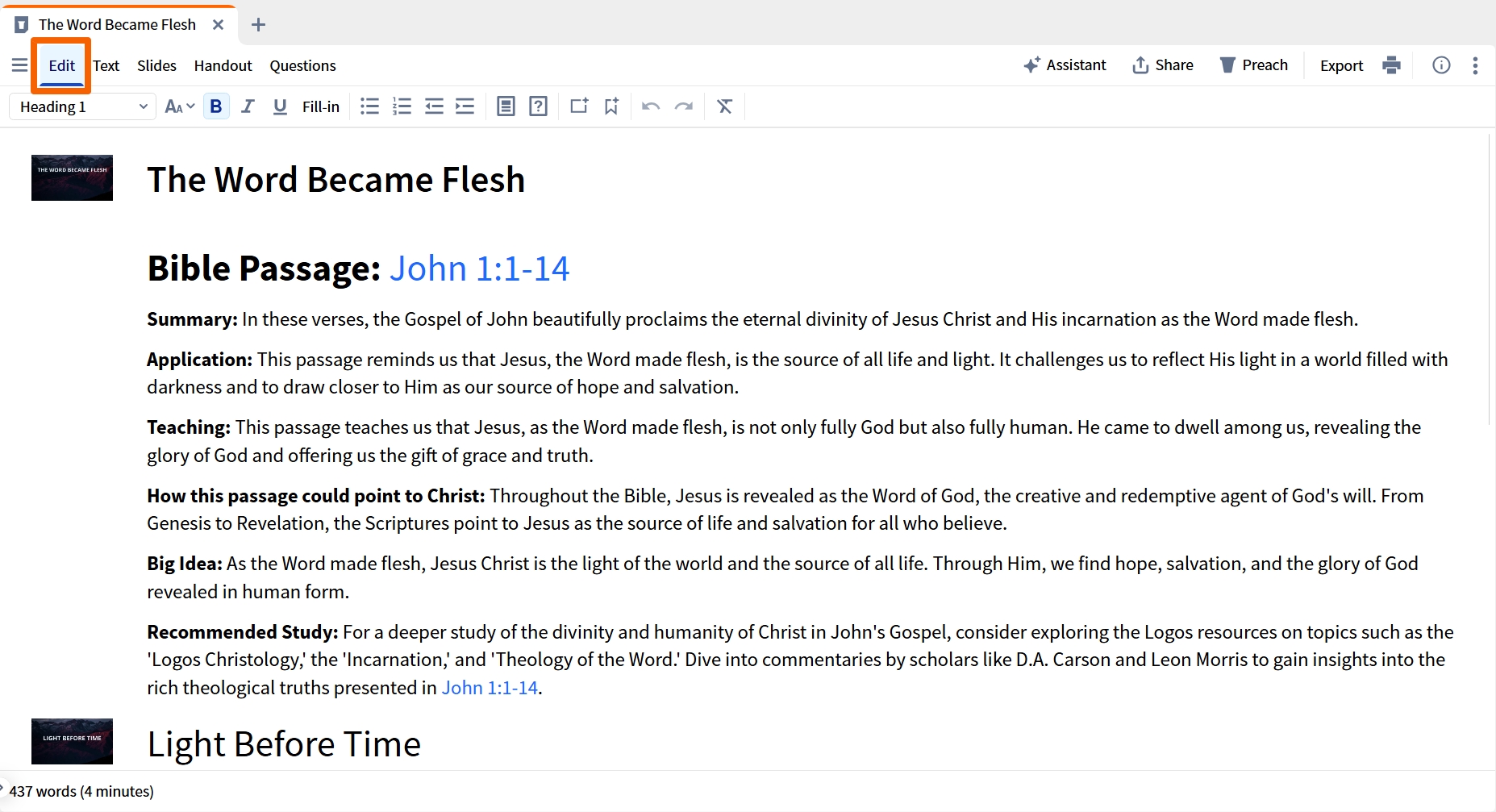Open the Export menu
1496x812 pixels.
point(1341,65)
